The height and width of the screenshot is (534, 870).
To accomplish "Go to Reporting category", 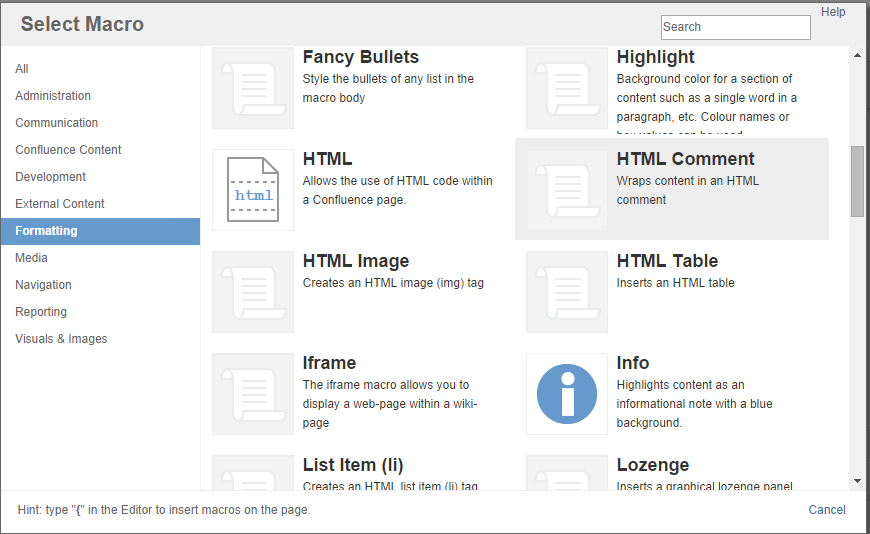I will tap(100, 312).
